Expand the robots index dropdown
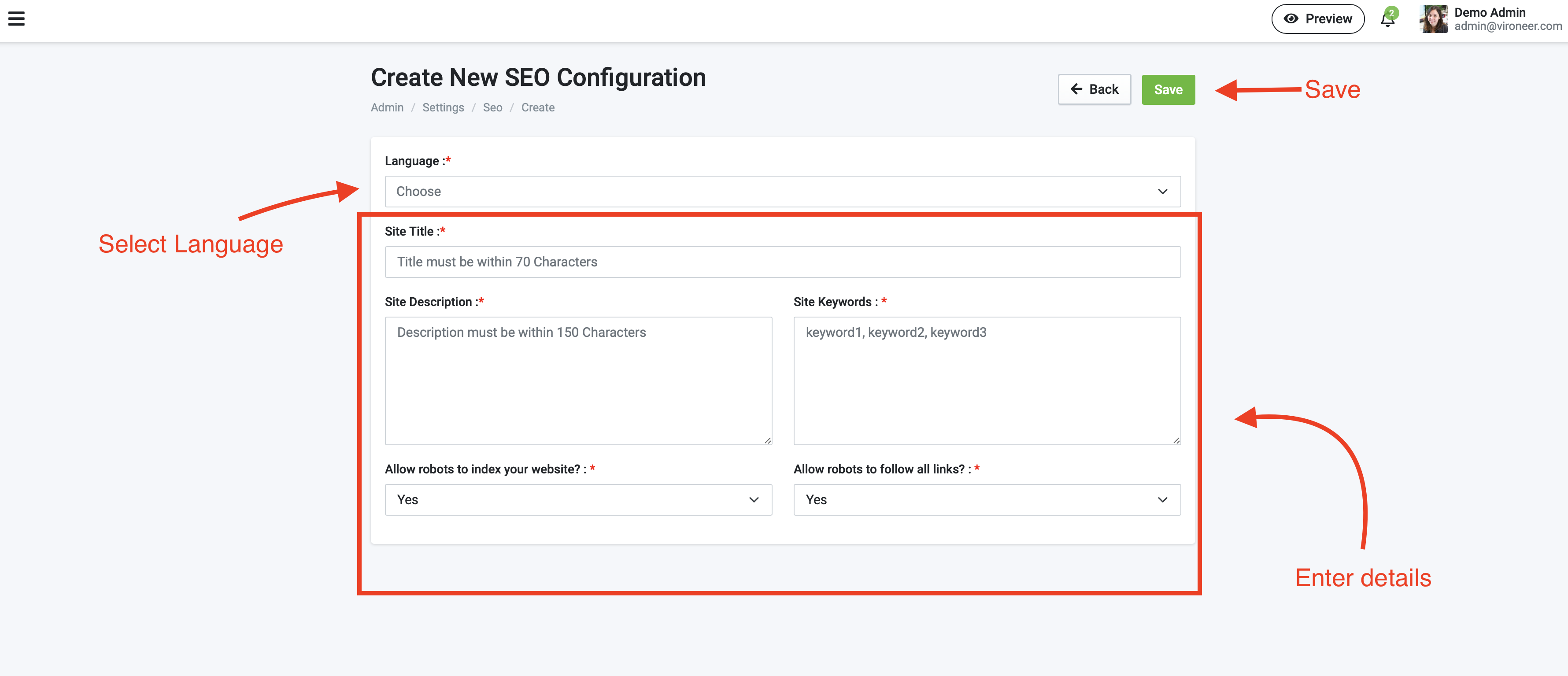Screen dimensions: 1568x676 (x=578, y=499)
